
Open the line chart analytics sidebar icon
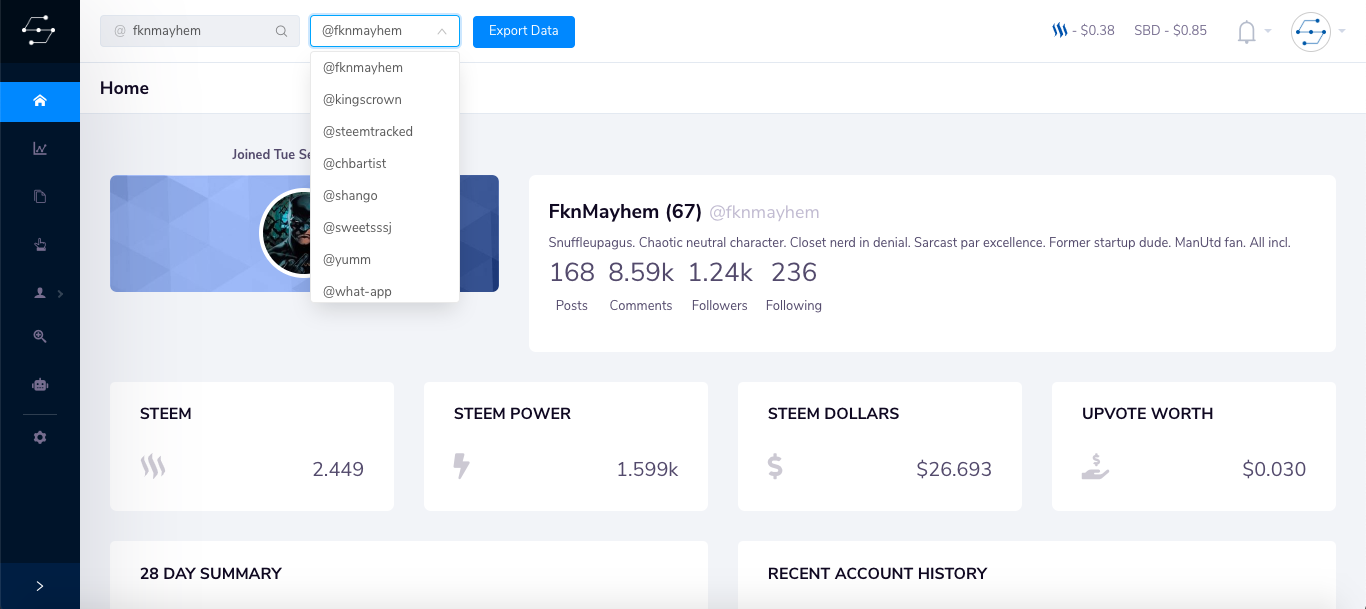[x=40, y=149]
